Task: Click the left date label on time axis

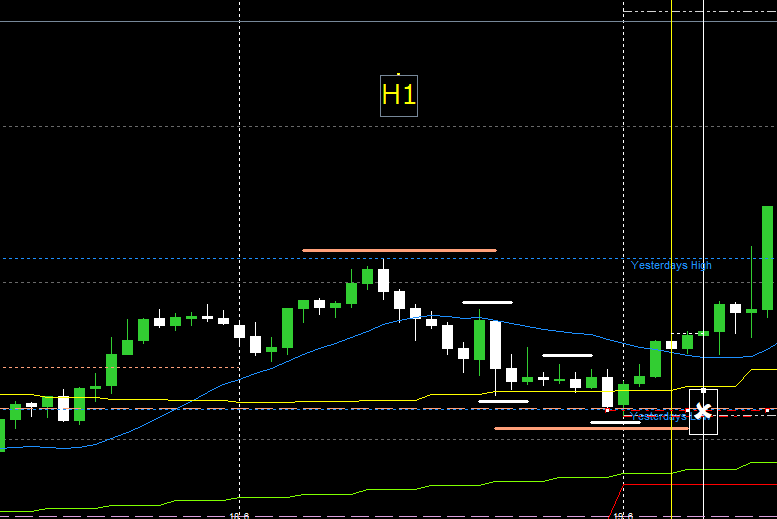Action: 239,515
